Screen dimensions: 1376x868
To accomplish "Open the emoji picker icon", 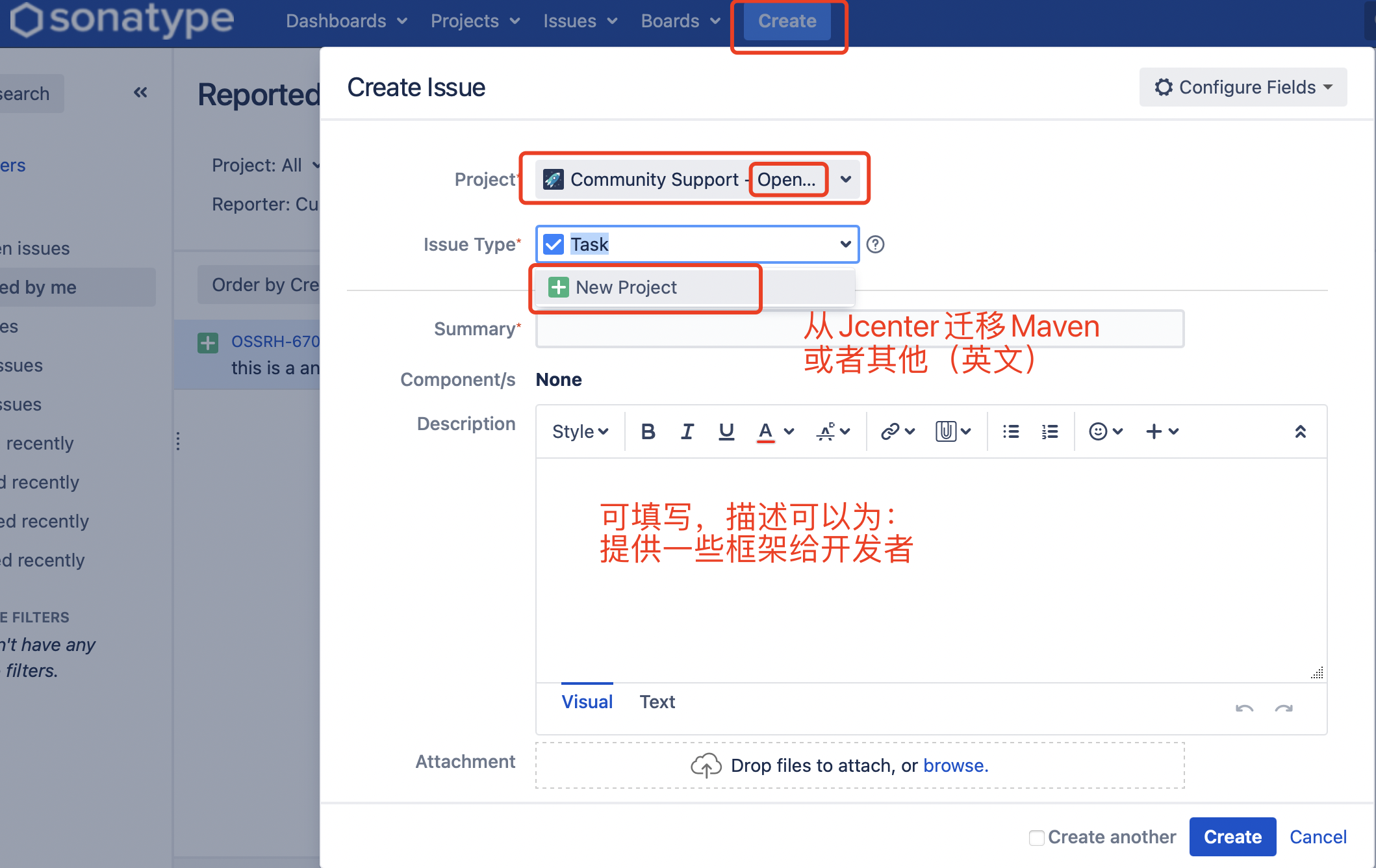I will coord(1098,431).
